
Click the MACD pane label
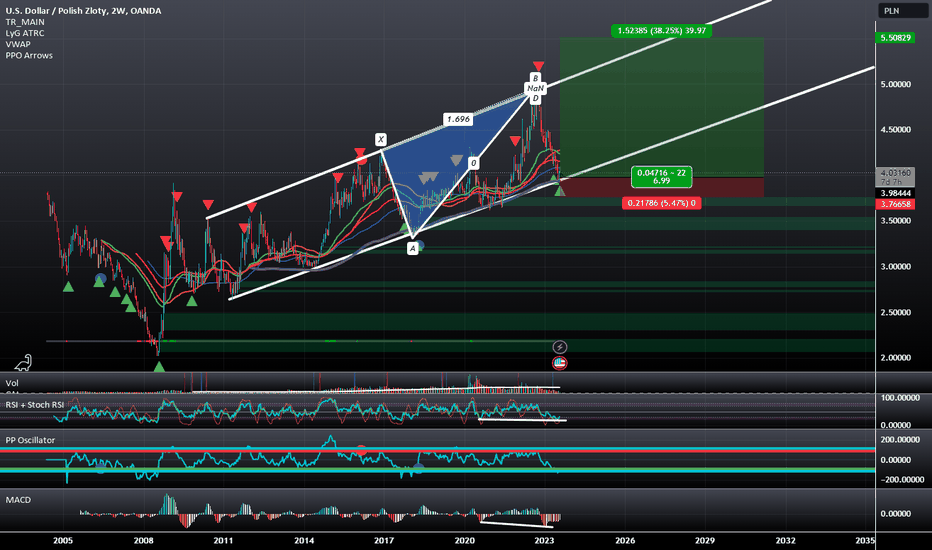pyautogui.click(x=18, y=500)
